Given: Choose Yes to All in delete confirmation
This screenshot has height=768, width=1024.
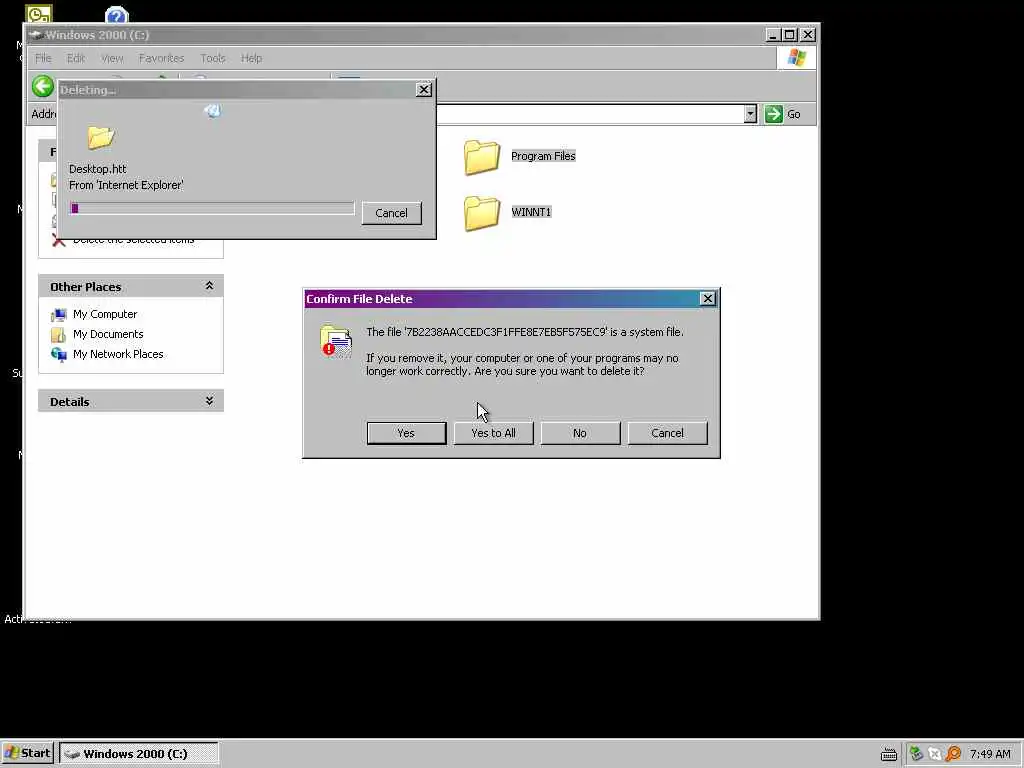Looking at the screenshot, I should point(493,433).
